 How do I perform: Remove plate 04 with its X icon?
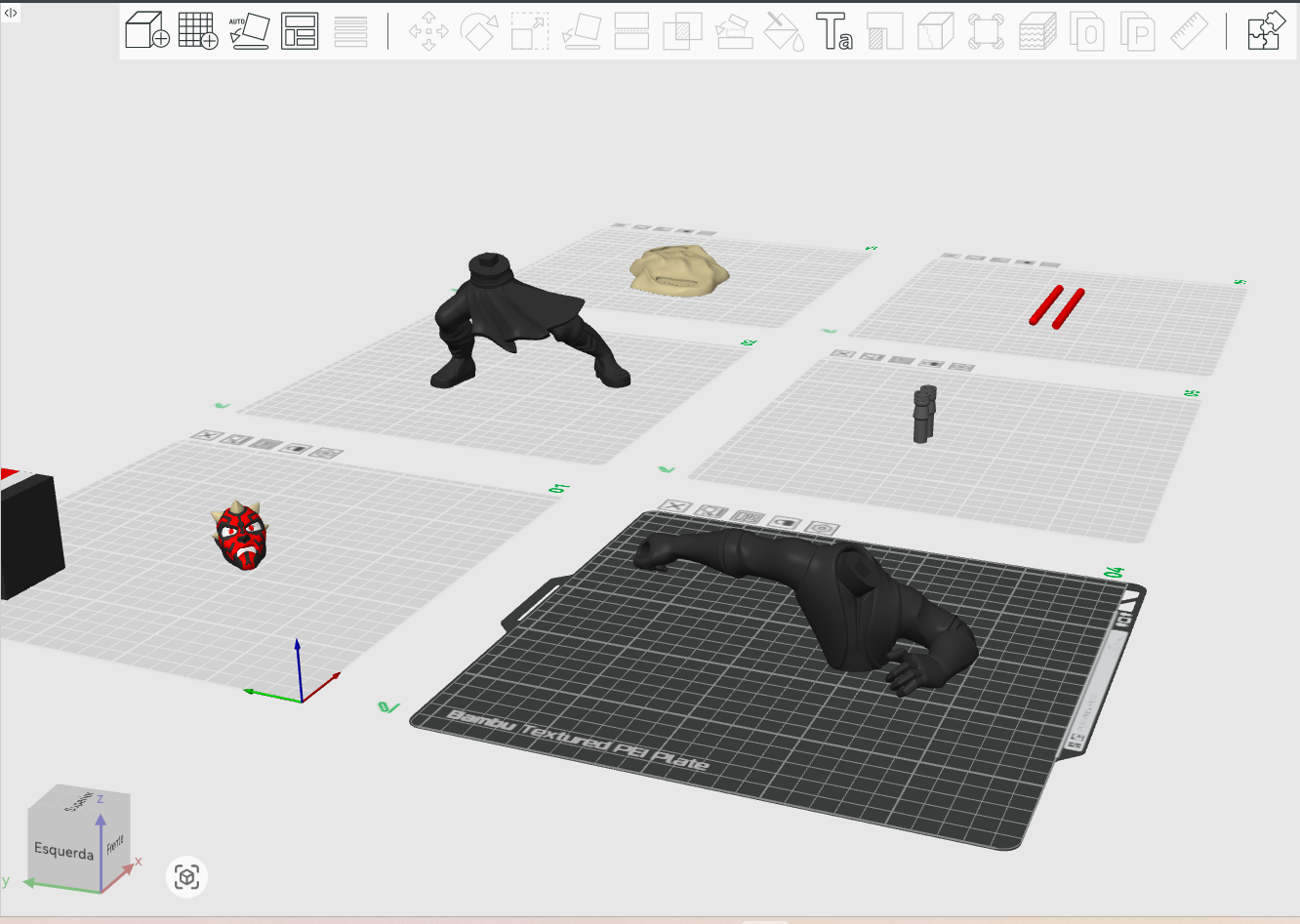pos(675,507)
